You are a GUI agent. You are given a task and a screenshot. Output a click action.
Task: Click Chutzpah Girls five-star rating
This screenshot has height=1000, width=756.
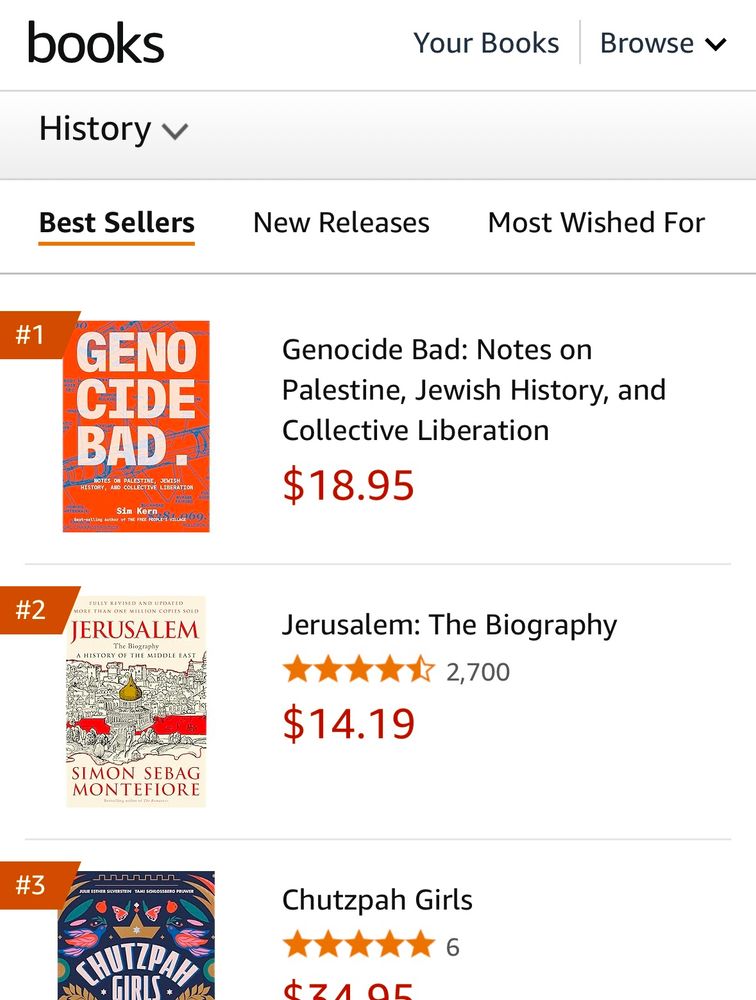(x=359, y=945)
